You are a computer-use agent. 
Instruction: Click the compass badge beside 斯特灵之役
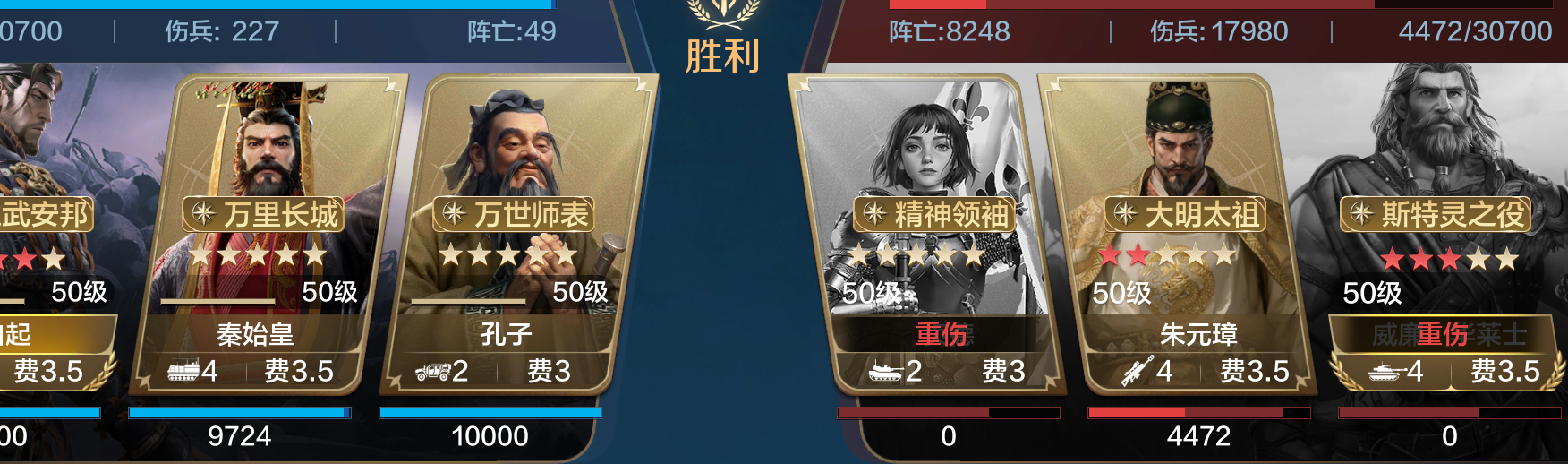[x=1361, y=214]
